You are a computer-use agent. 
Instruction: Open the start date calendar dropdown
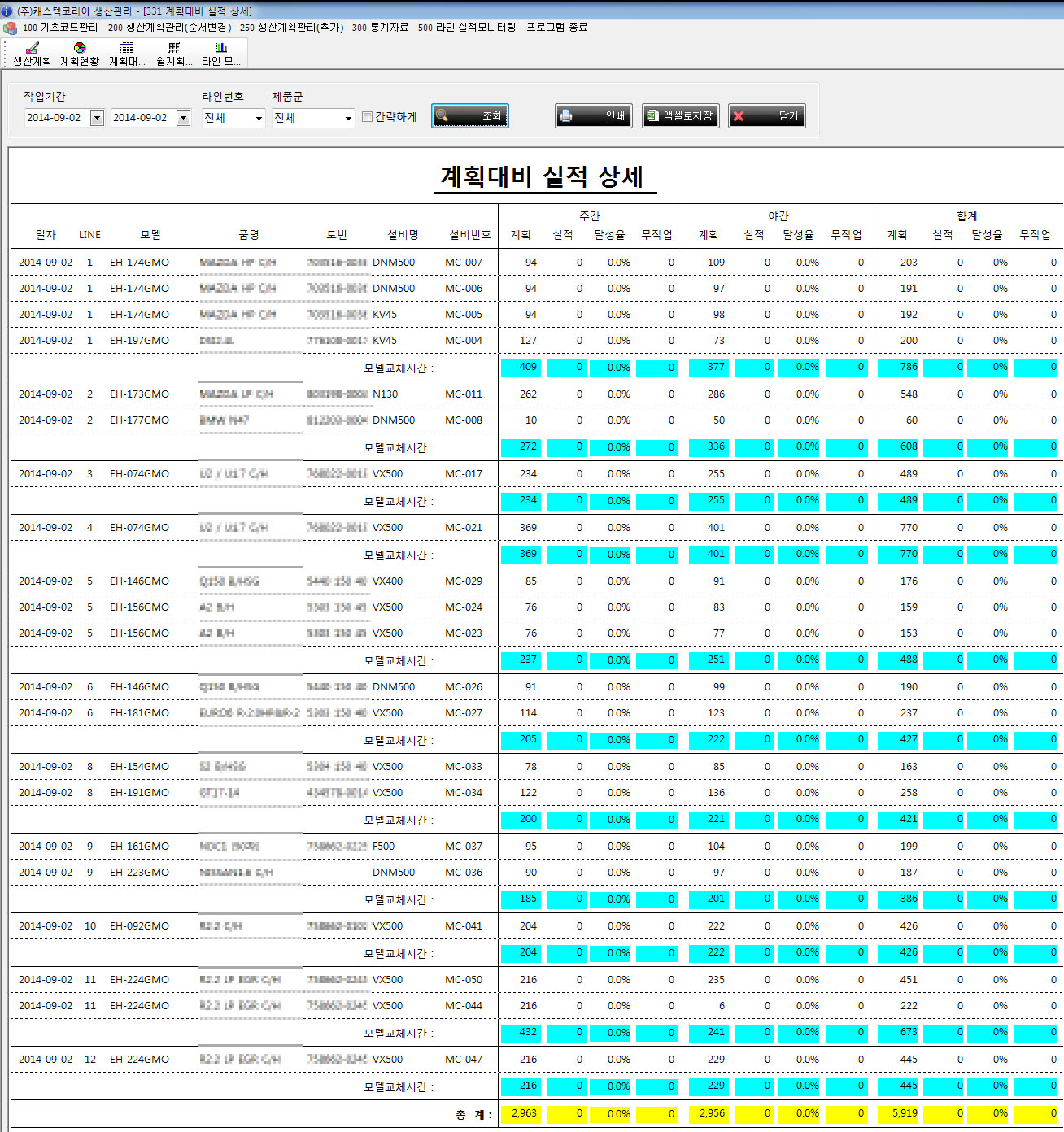[x=97, y=118]
